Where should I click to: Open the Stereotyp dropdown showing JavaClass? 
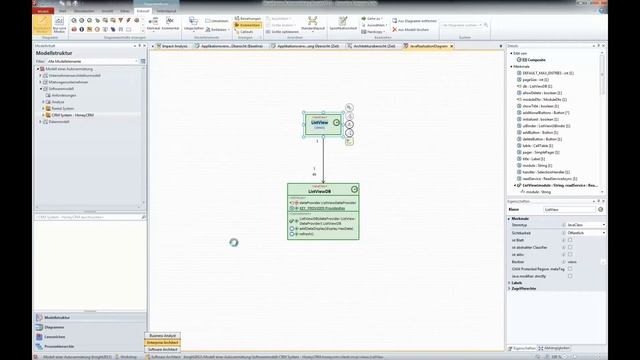click(x=586, y=225)
